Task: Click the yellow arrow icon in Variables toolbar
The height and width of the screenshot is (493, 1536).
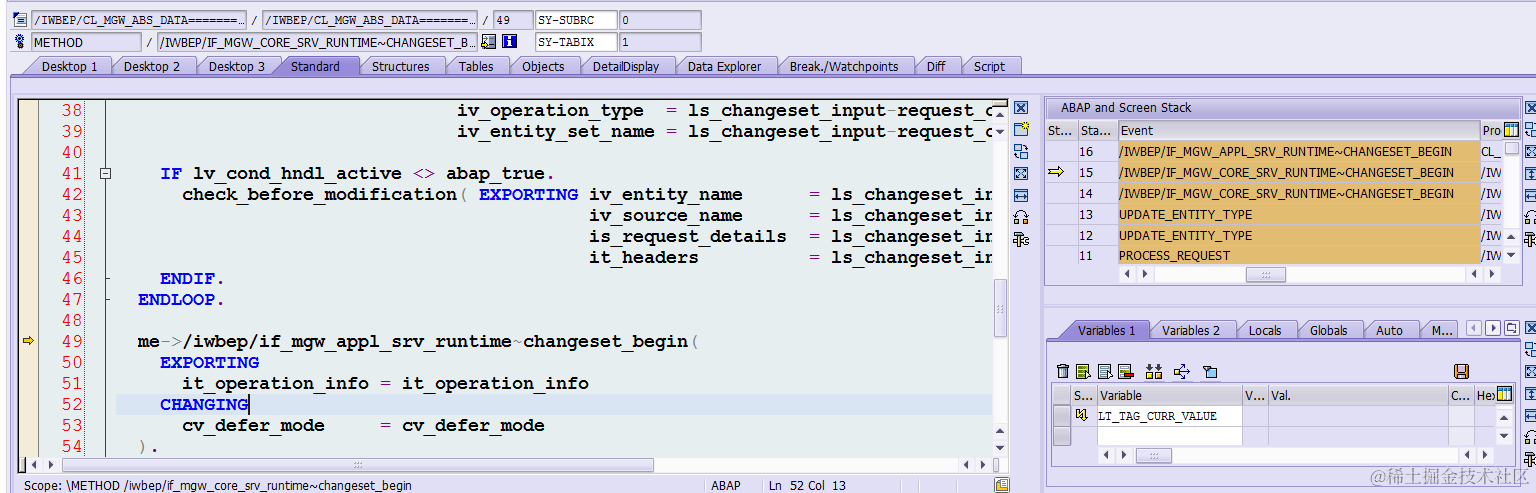Action: click(1181, 371)
